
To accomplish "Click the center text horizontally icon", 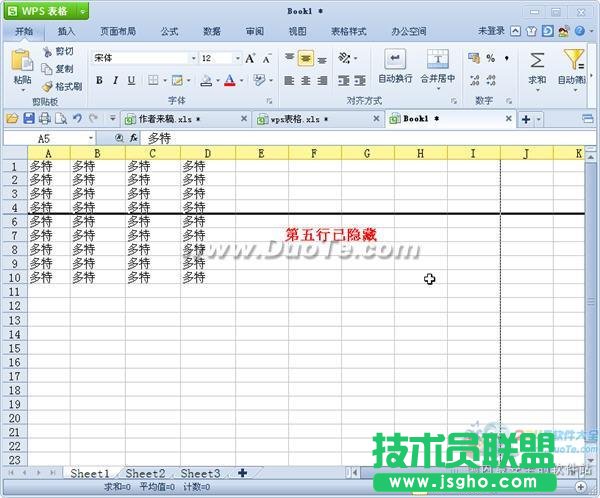I will click(306, 80).
